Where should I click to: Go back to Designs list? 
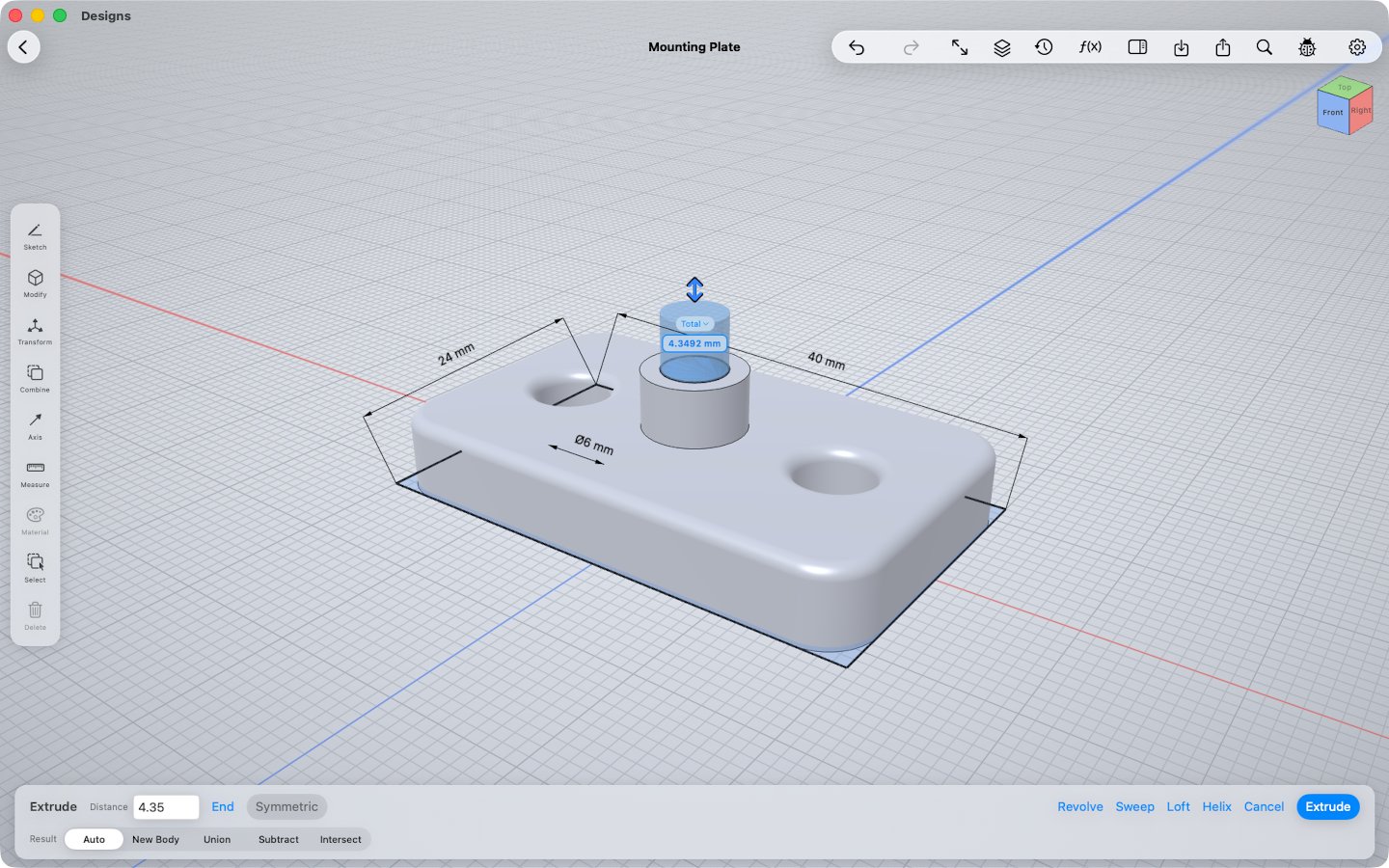(24, 46)
